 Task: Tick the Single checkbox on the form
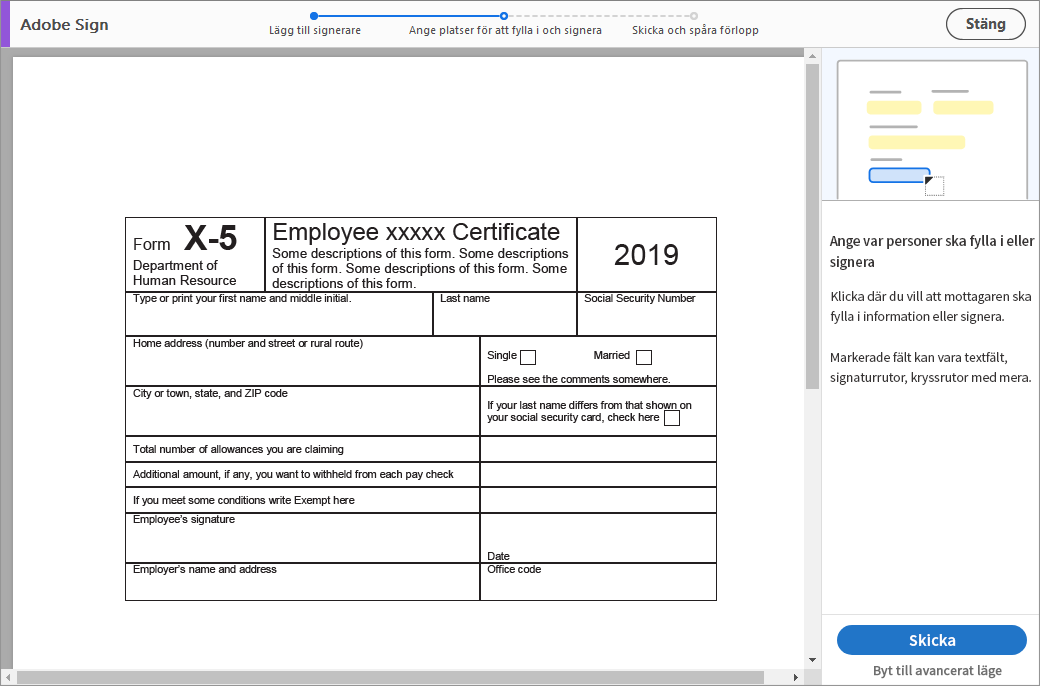(528, 357)
